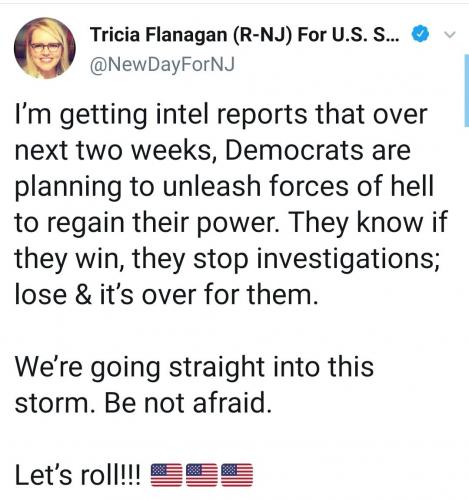Click the last American flag emoji
The image size is (469, 500).
coord(237,475)
